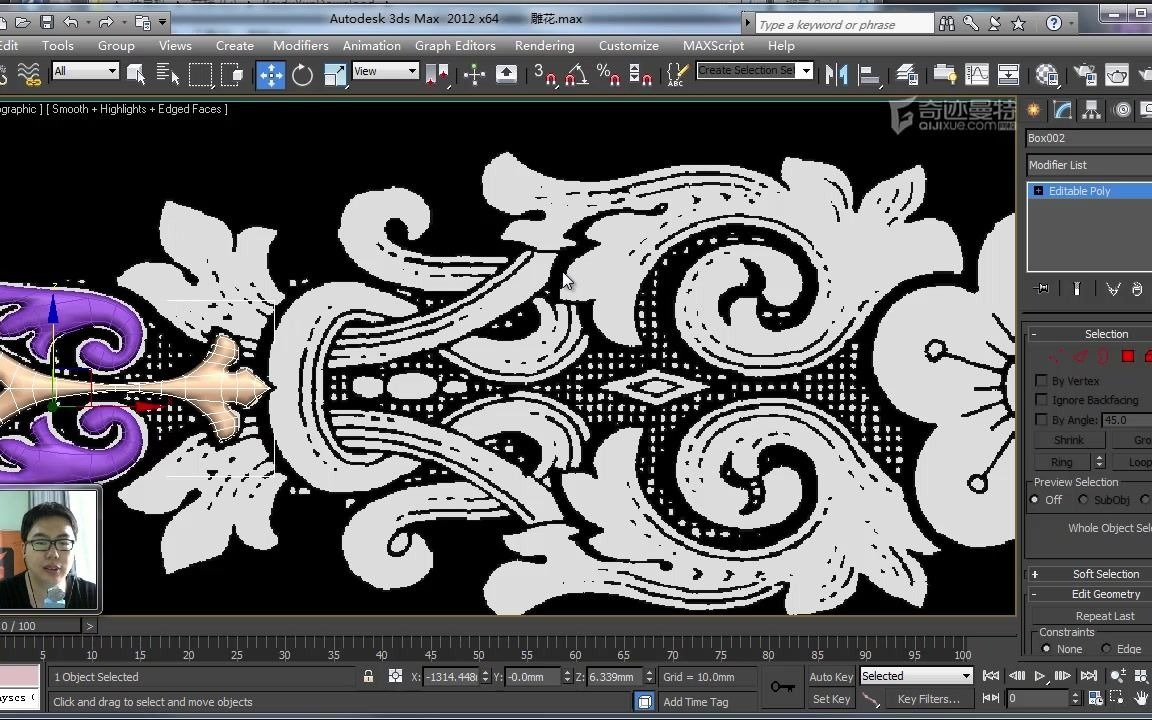Click the Auto Key button
The height and width of the screenshot is (720, 1152).
[x=831, y=677]
